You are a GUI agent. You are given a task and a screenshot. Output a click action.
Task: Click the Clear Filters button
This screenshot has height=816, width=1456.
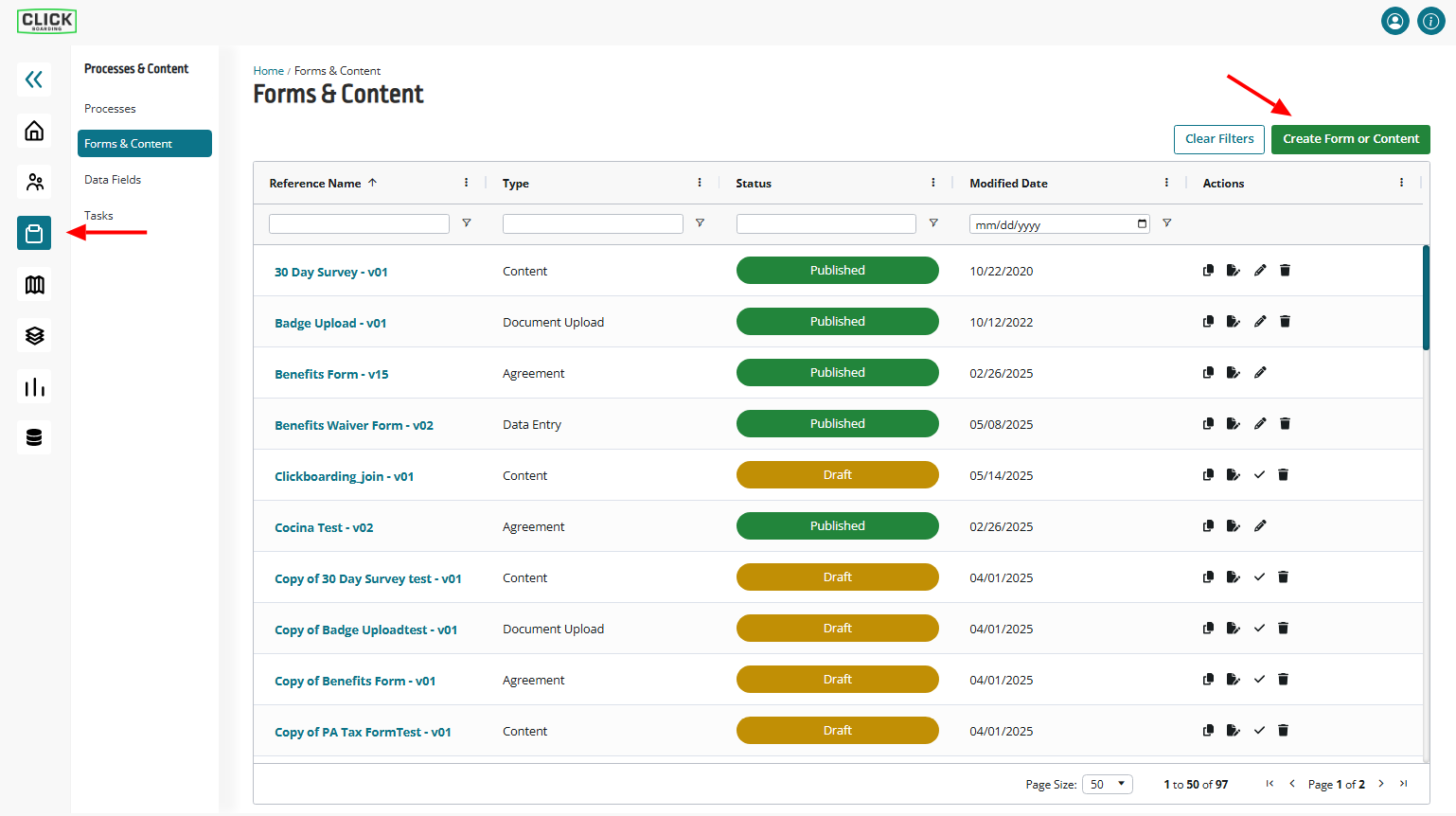[1219, 139]
